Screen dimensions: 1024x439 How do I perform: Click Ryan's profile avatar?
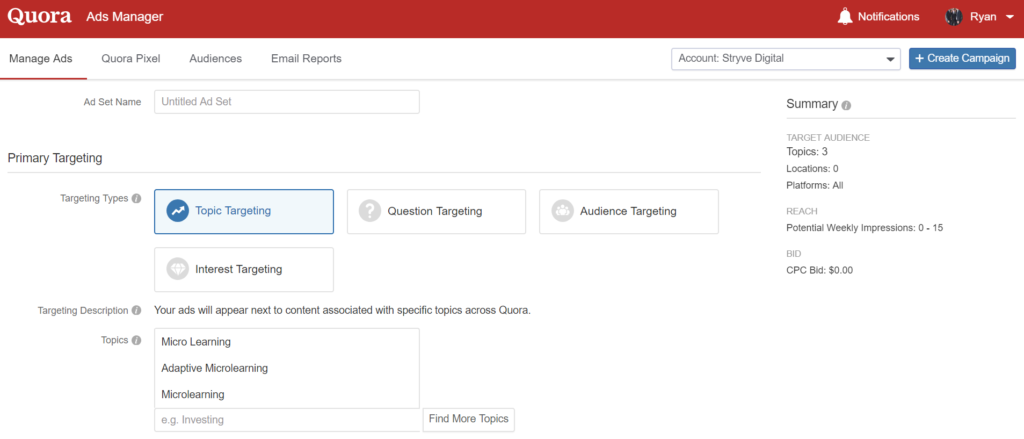[x=953, y=17]
